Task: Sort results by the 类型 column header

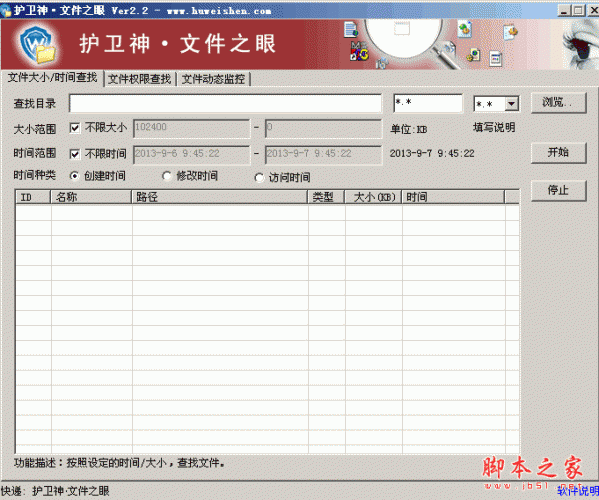Action: [x=326, y=197]
